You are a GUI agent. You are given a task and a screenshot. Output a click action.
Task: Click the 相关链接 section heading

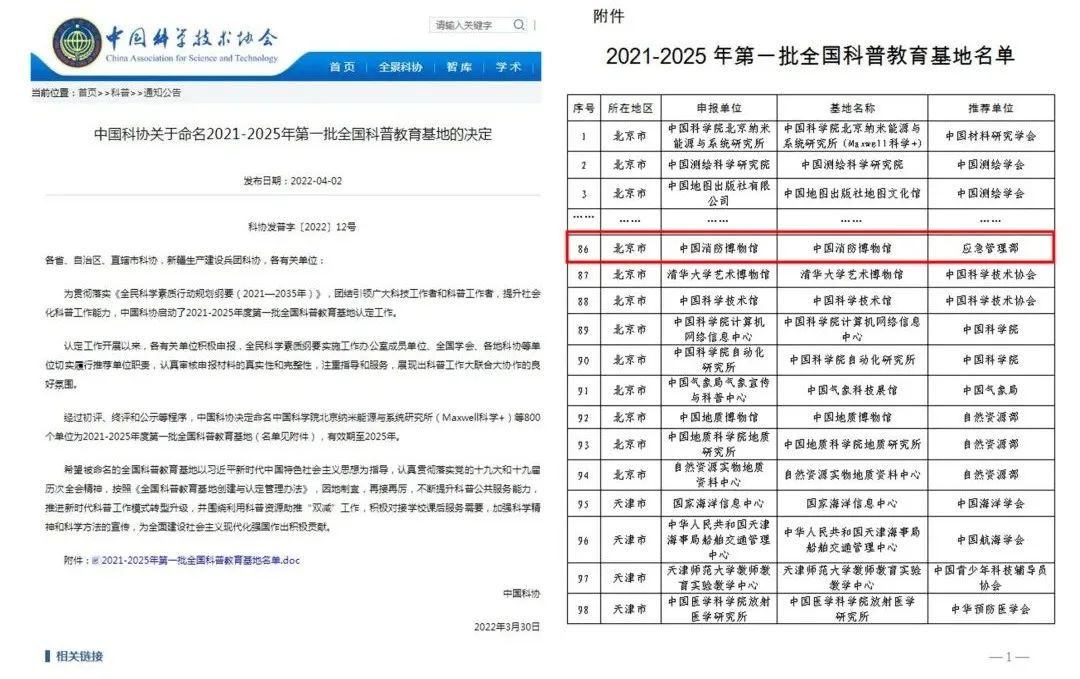click(78, 656)
